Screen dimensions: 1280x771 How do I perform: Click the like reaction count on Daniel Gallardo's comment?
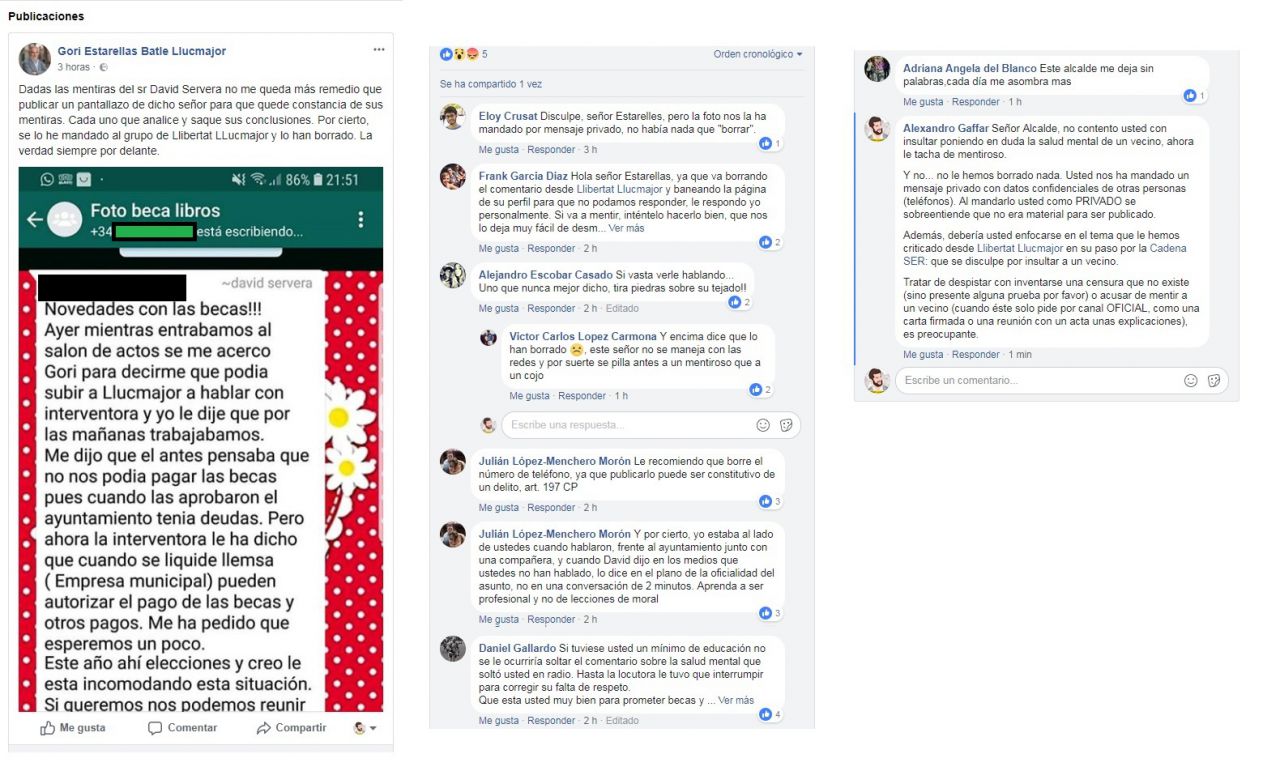coord(770,714)
